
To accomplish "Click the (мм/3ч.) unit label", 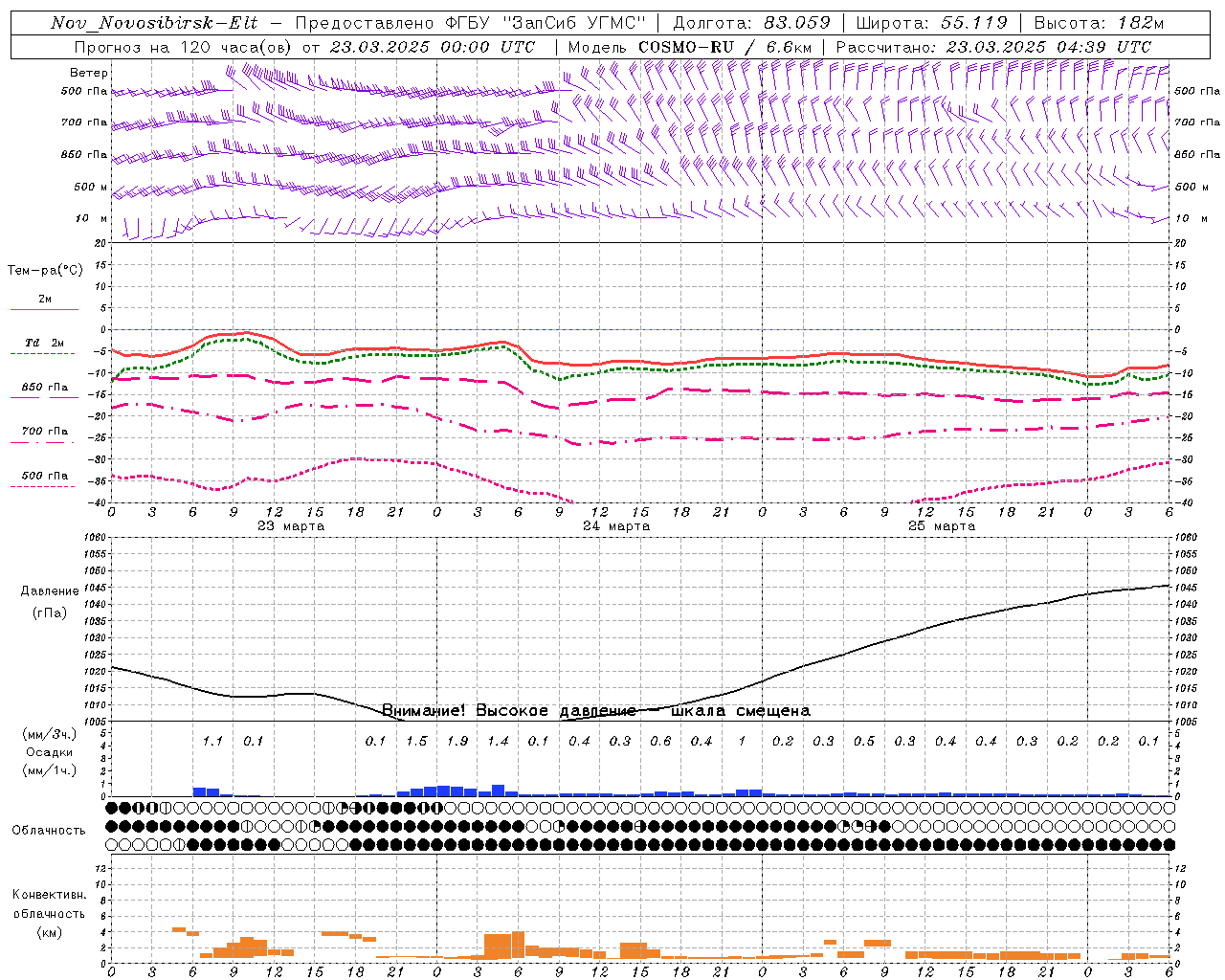I will point(50,734).
